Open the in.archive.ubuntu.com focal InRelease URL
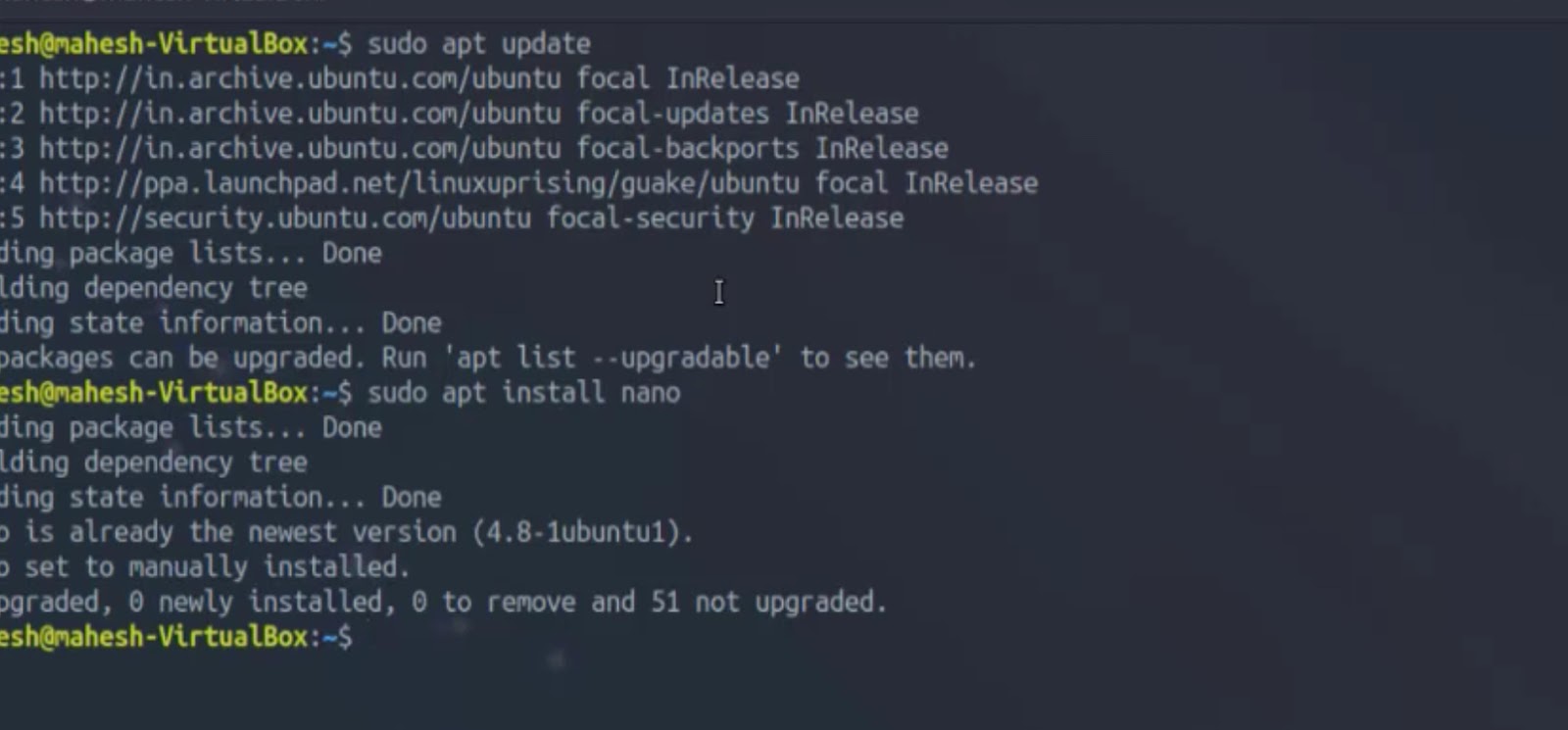Image resolution: width=1568 pixels, height=730 pixels. click(x=300, y=78)
